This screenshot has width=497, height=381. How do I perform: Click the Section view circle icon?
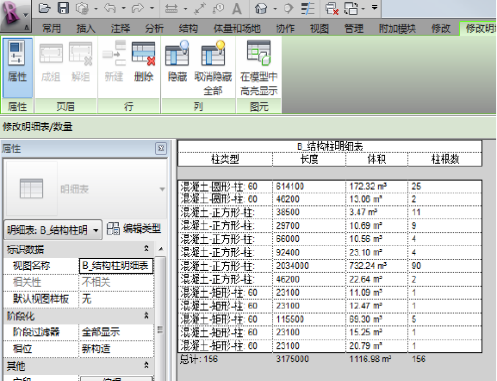coord(288,8)
